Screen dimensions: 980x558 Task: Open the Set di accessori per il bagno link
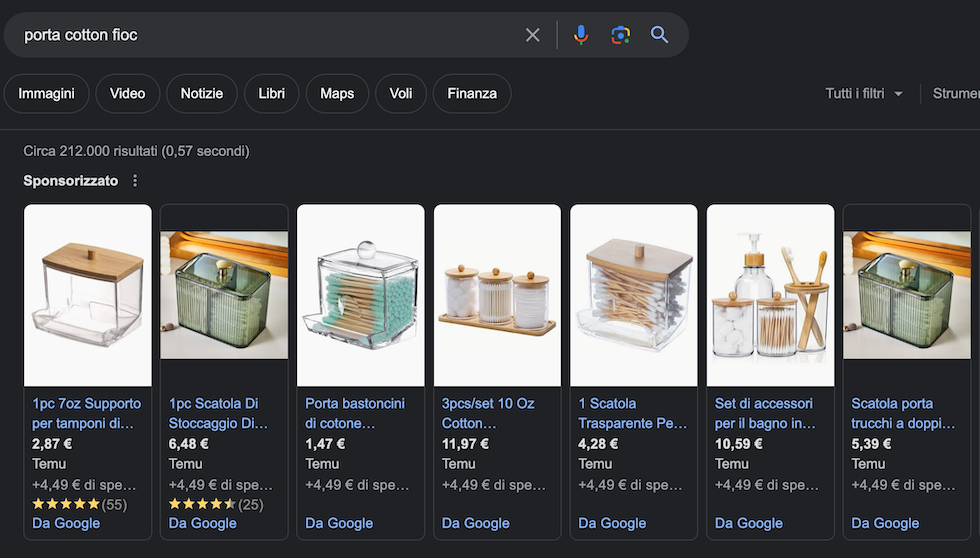(767, 413)
